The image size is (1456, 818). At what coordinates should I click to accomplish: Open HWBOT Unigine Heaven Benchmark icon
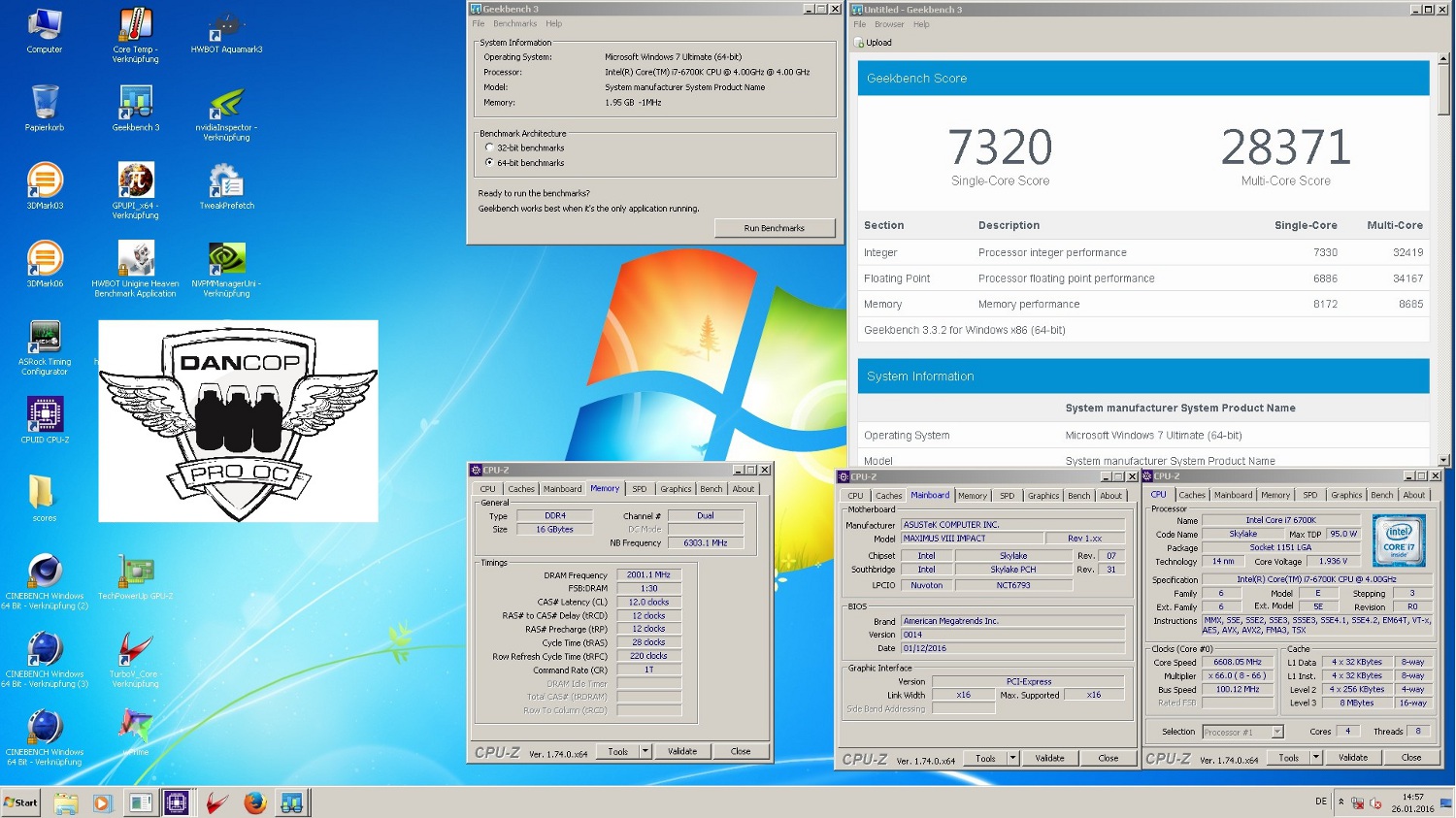tap(136, 269)
